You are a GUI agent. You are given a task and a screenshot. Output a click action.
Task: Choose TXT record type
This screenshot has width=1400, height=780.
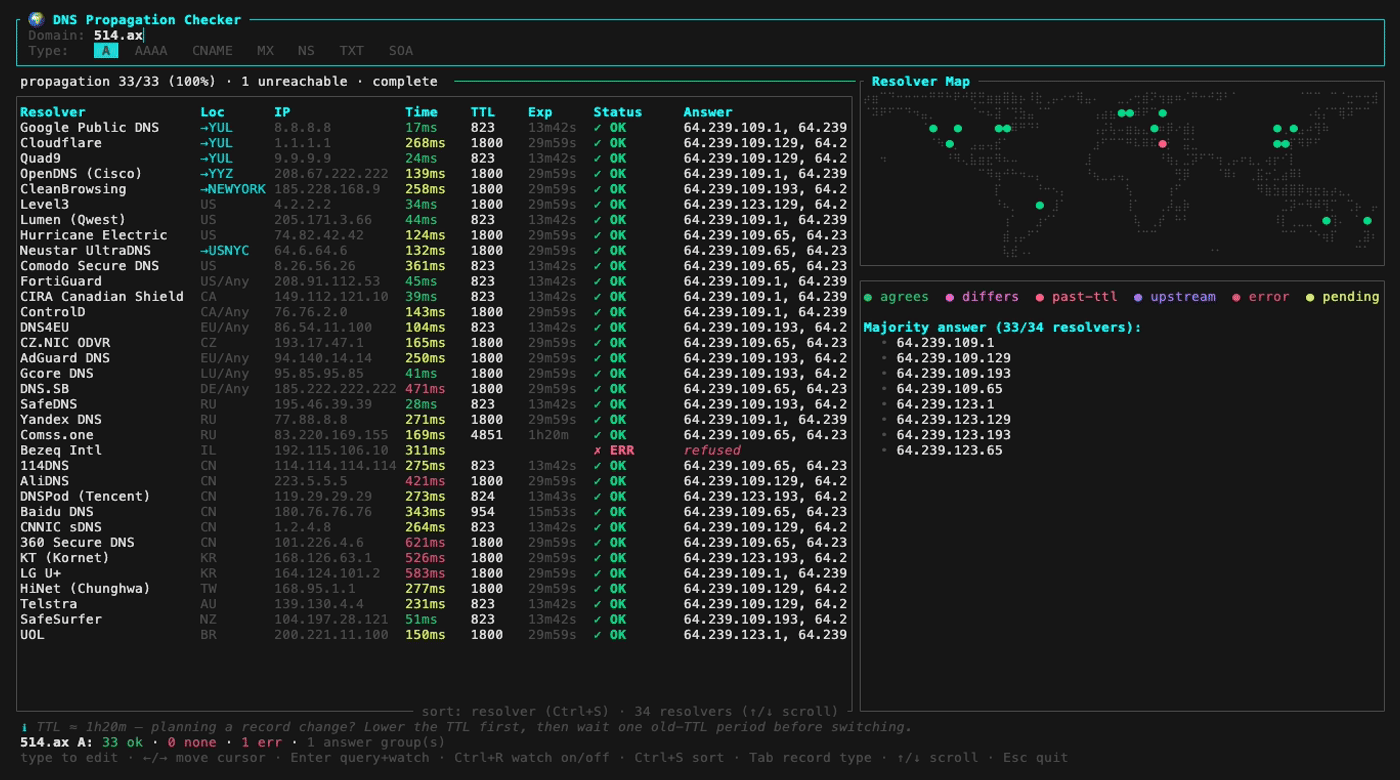(351, 51)
